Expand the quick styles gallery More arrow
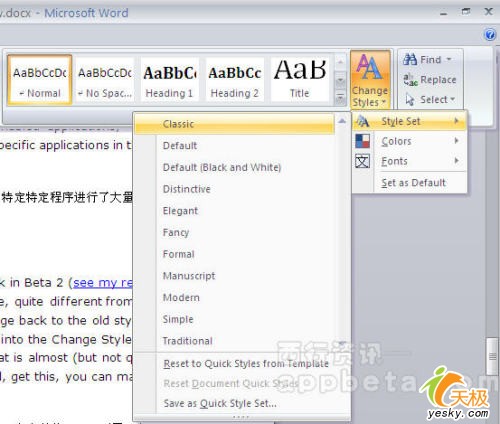 click(340, 98)
